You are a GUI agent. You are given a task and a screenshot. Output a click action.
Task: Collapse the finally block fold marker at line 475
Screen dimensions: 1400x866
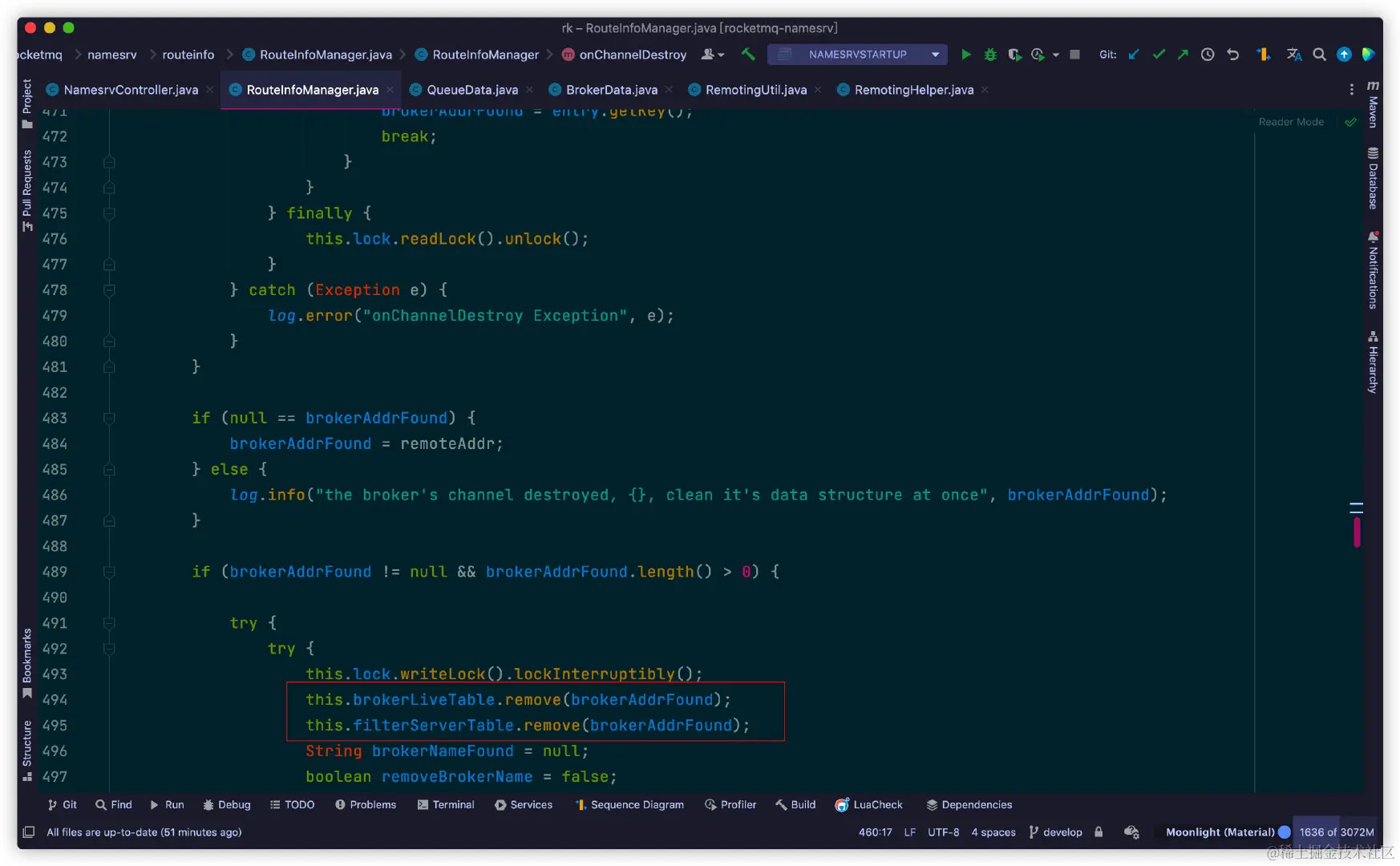(x=109, y=213)
